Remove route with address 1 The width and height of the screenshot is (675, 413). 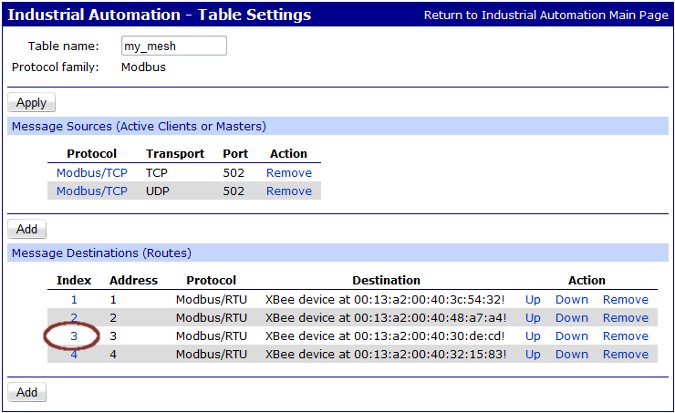click(x=625, y=300)
